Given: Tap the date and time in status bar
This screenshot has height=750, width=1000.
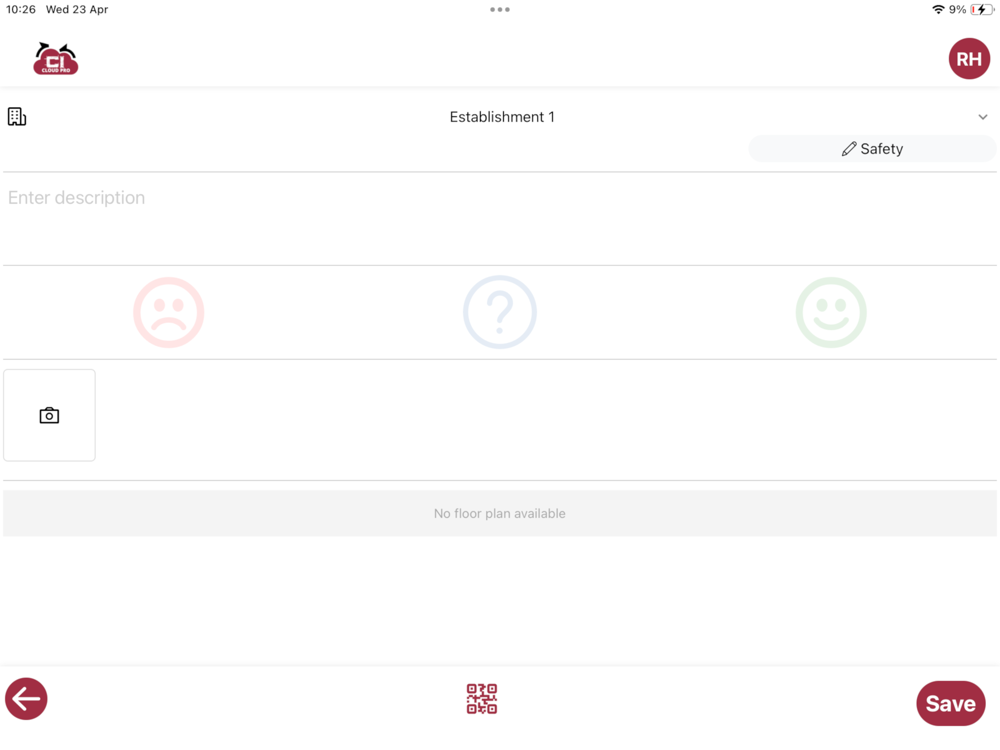Looking at the screenshot, I should 57,10.
